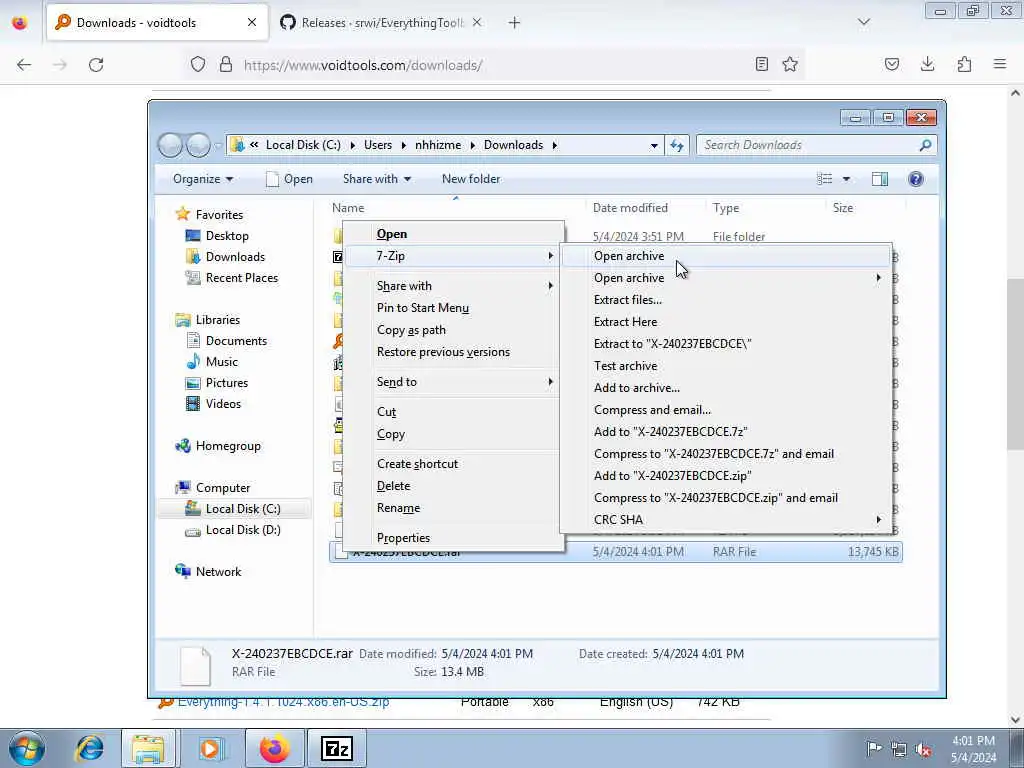This screenshot has width=1024, height=768.
Task: Bookmark this page with star icon
Action: (790, 64)
